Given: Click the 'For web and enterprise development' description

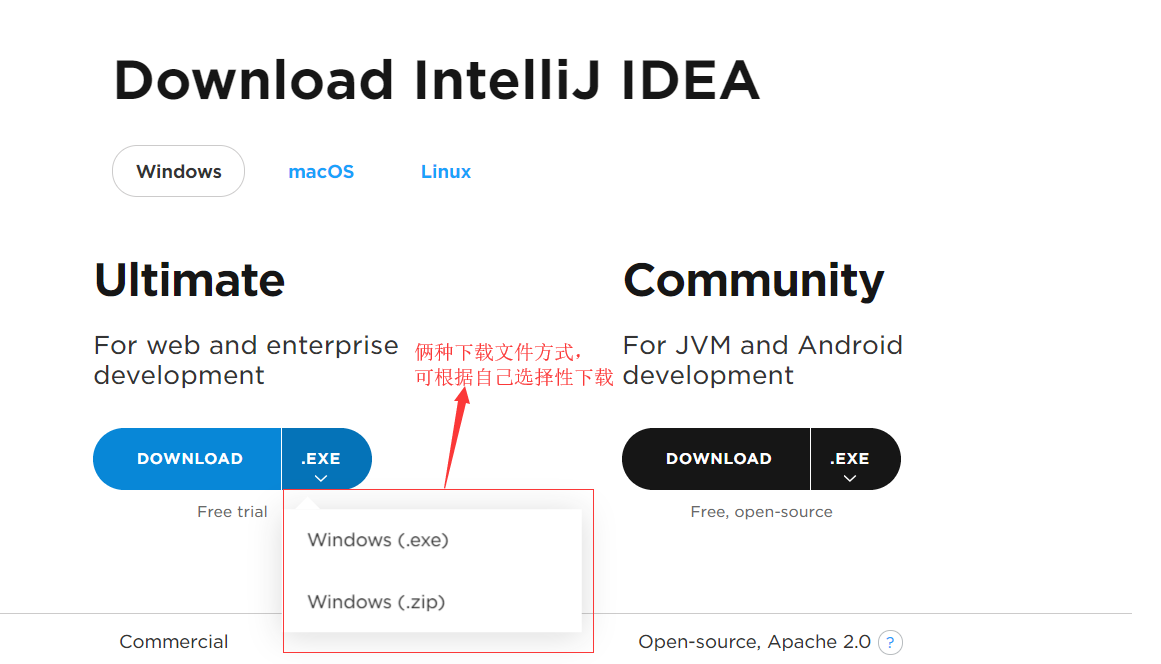Looking at the screenshot, I should (246, 360).
